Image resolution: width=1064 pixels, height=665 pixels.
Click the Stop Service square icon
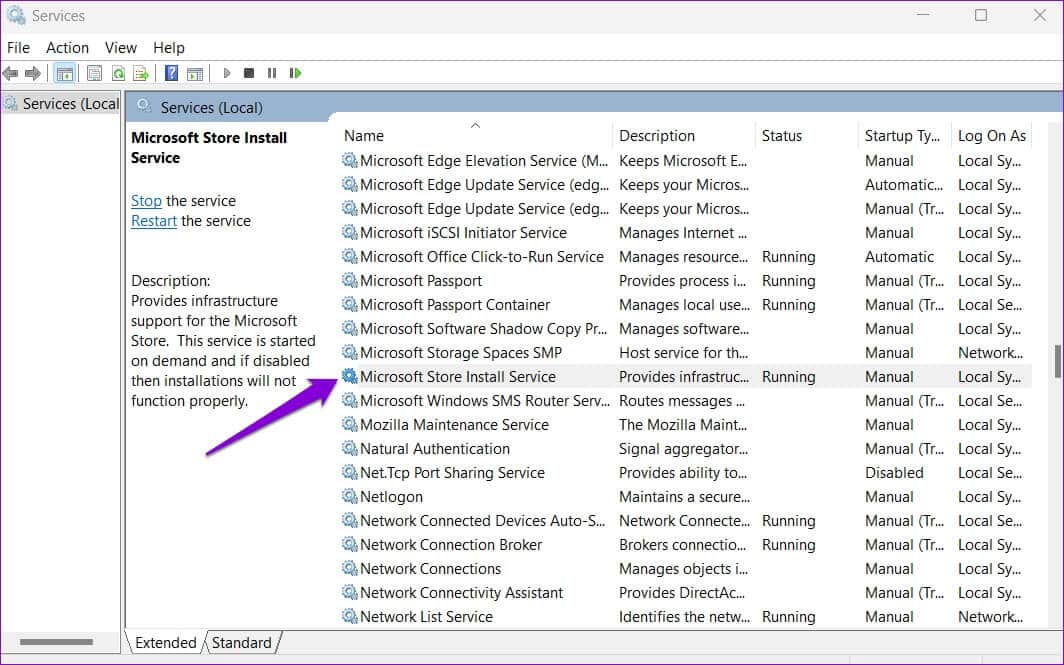tap(249, 73)
